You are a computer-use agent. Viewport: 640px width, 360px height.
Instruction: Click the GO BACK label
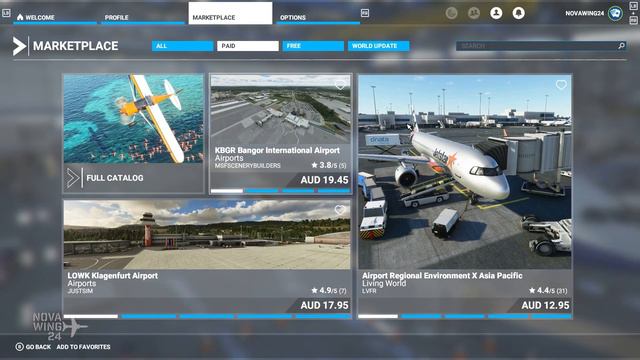coord(38,347)
